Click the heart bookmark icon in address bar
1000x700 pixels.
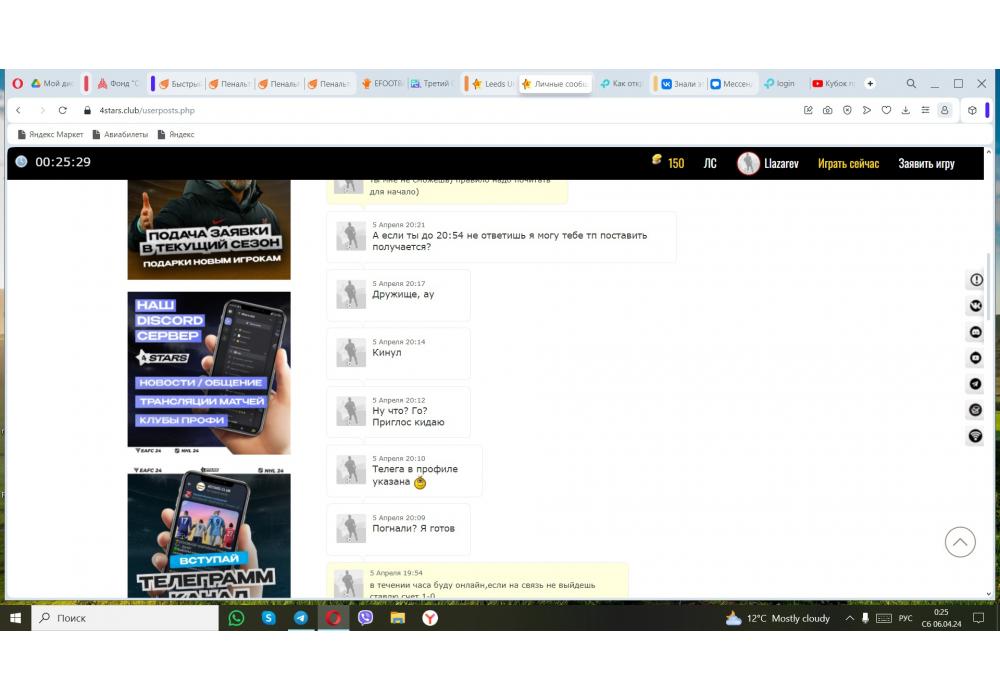(886, 111)
